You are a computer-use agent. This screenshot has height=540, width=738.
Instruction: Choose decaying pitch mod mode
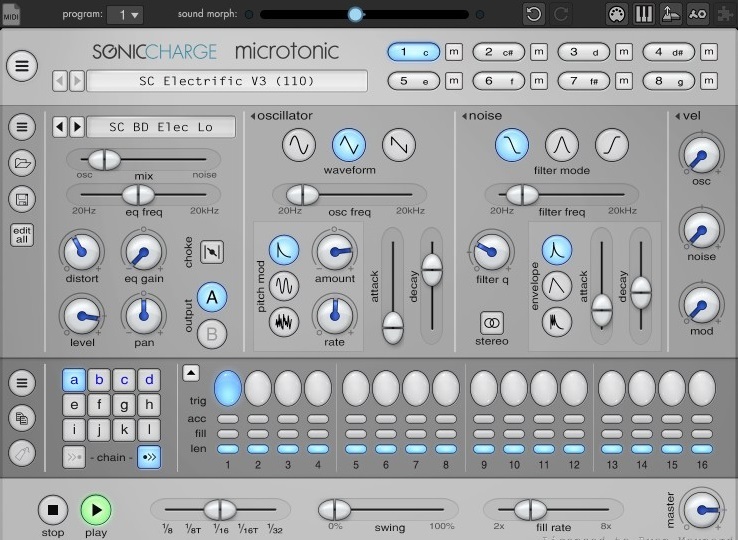[x=284, y=250]
